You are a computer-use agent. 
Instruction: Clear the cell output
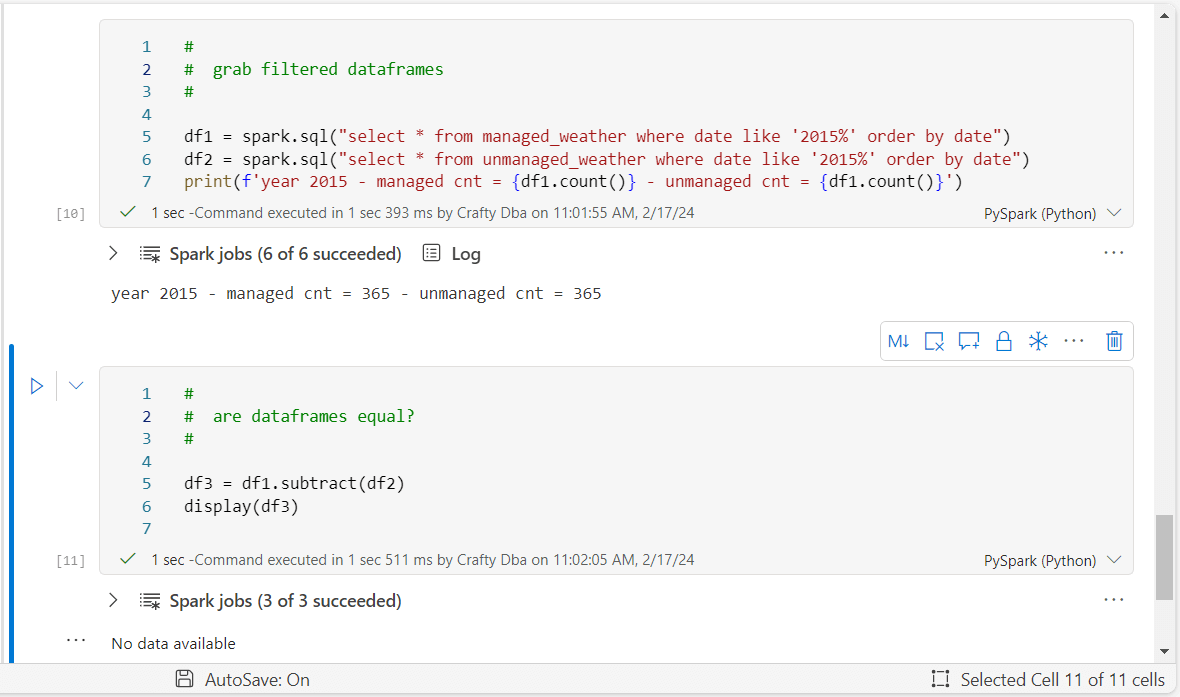[933, 341]
